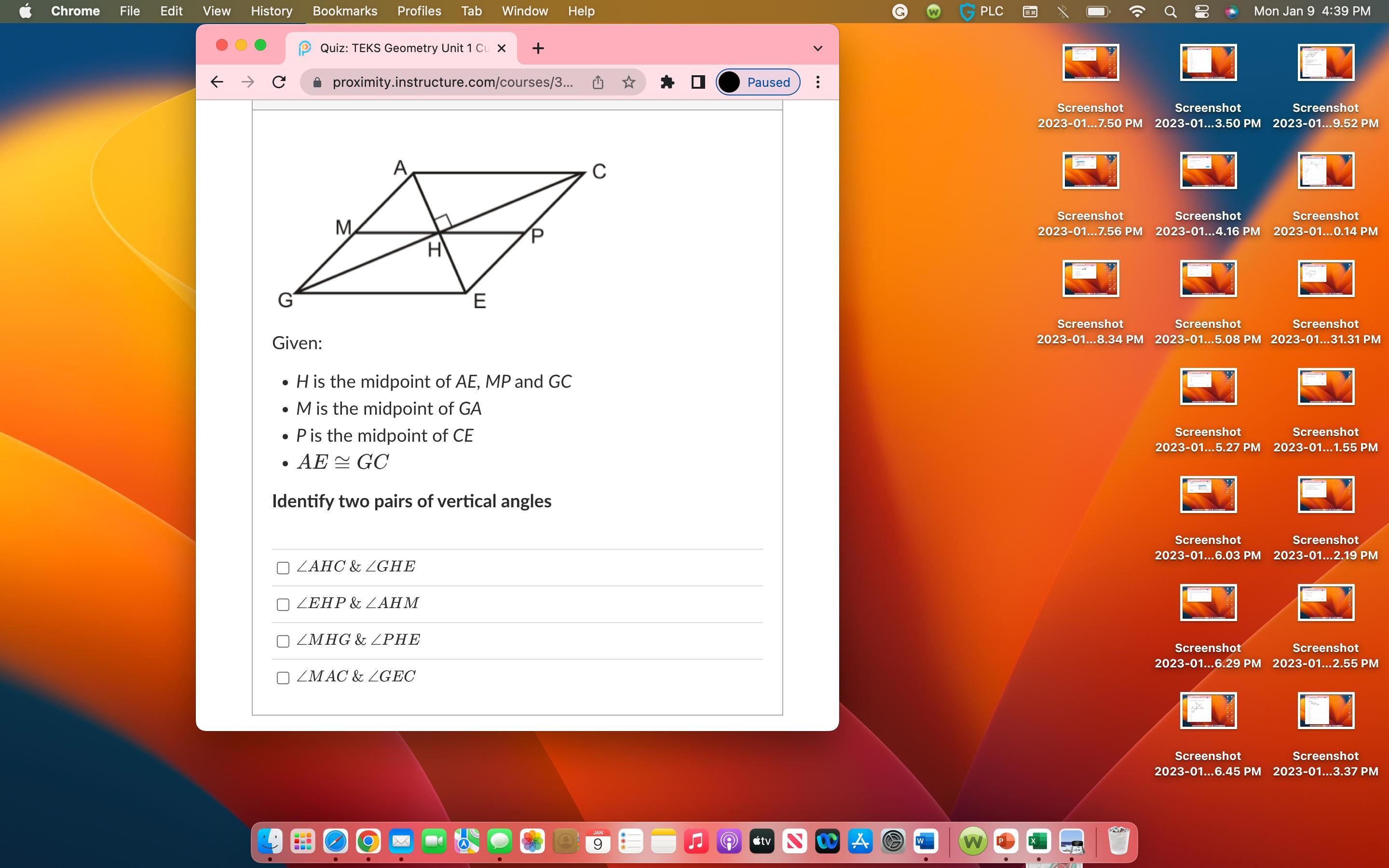Image resolution: width=1389 pixels, height=868 pixels.
Task: Open Chrome's three-dot customize menu
Action: point(818,82)
